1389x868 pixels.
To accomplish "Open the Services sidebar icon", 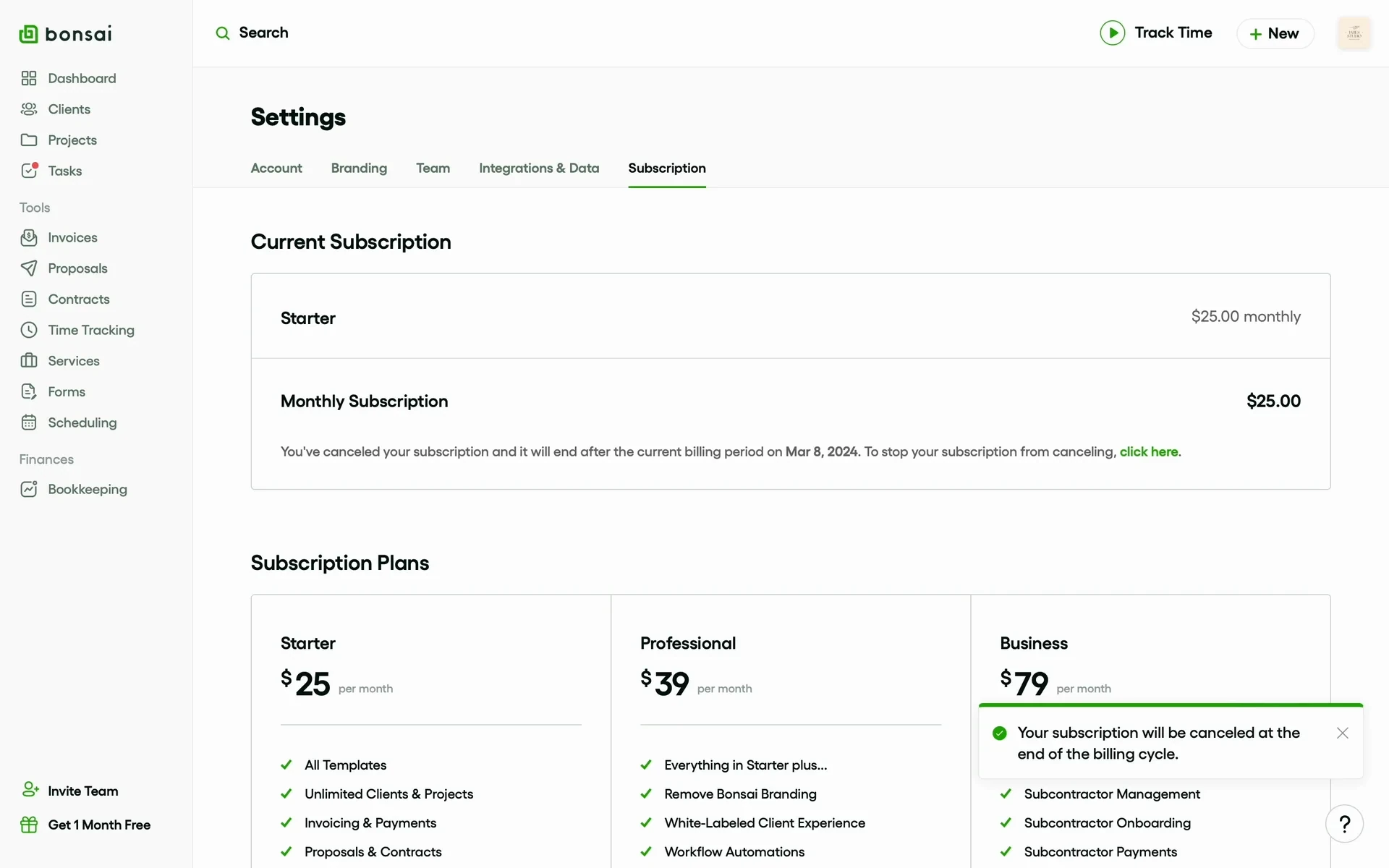I will [x=29, y=360].
